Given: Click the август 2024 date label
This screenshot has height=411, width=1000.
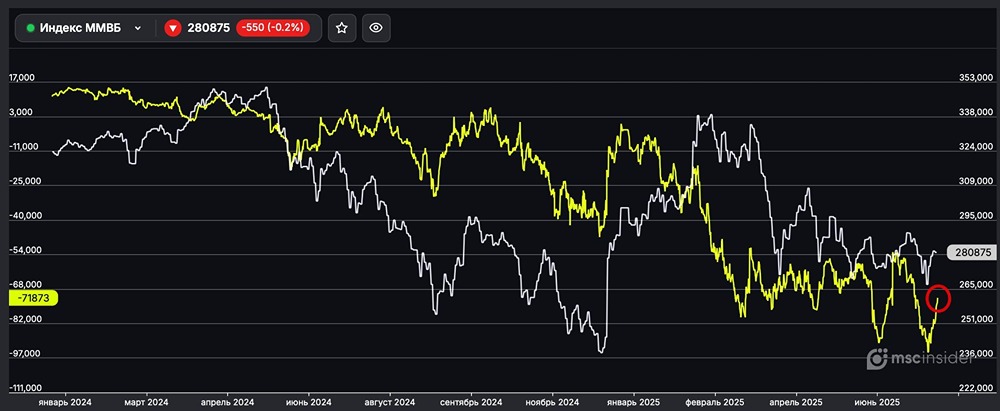Looking at the screenshot, I should point(390,402).
